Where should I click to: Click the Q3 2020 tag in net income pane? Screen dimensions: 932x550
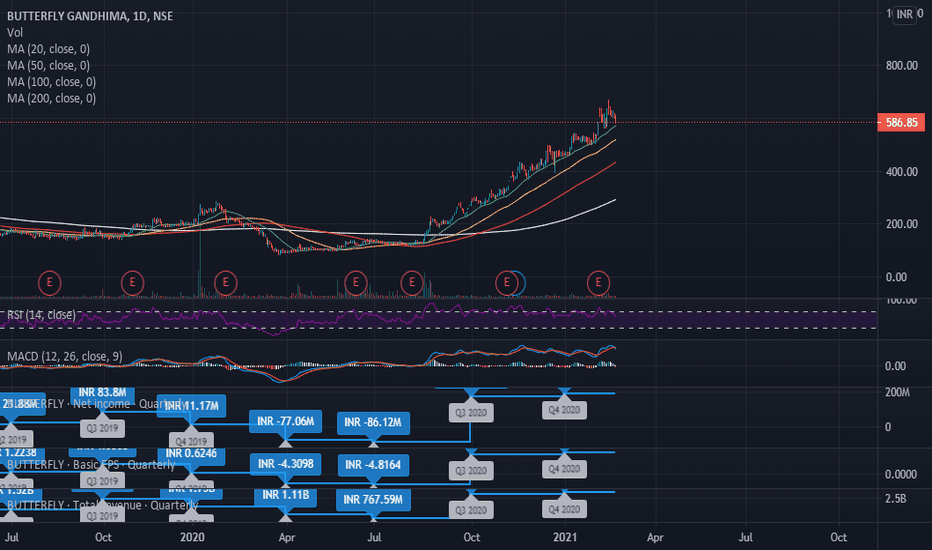point(471,413)
